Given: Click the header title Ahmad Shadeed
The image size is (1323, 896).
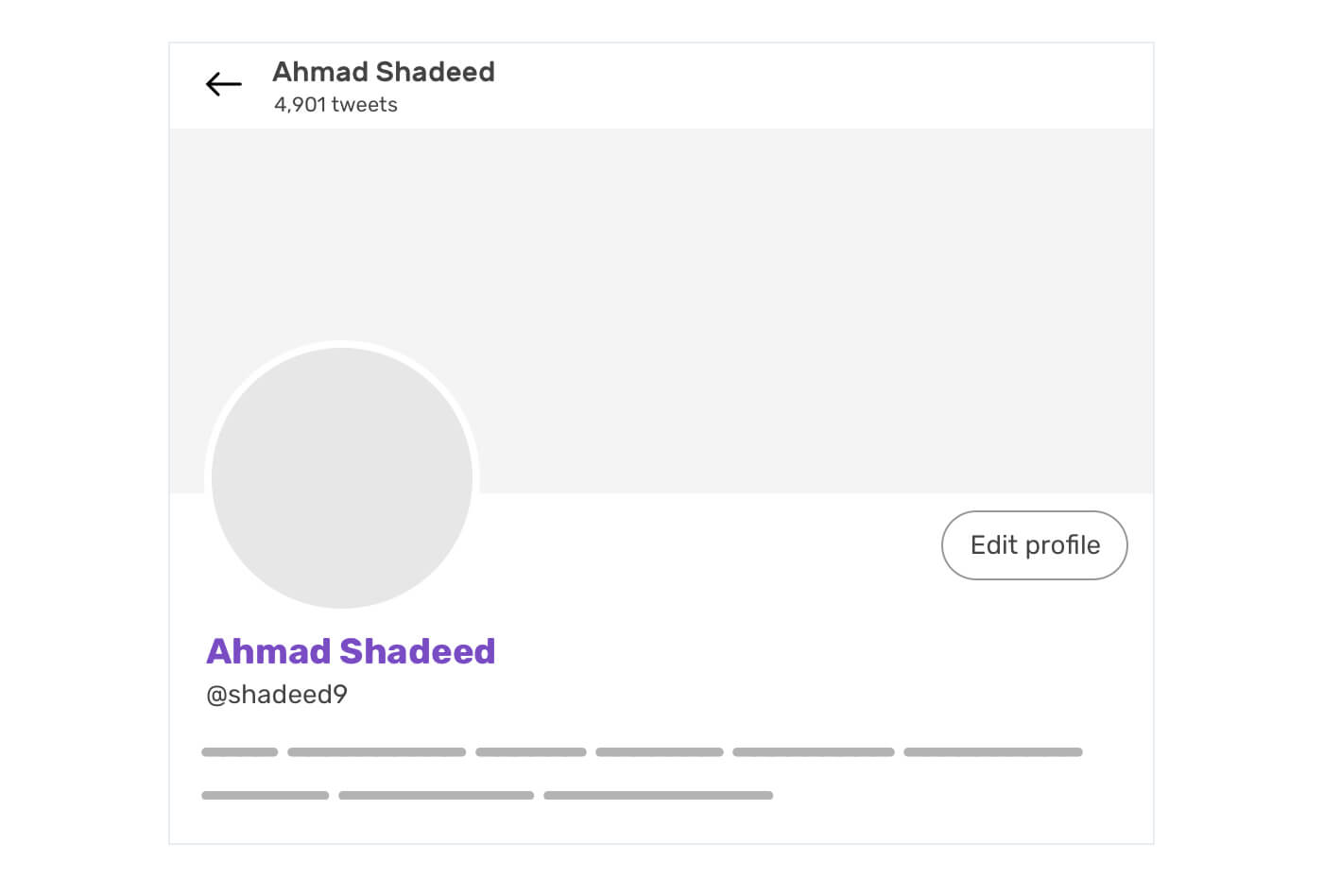Looking at the screenshot, I should click(x=384, y=72).
